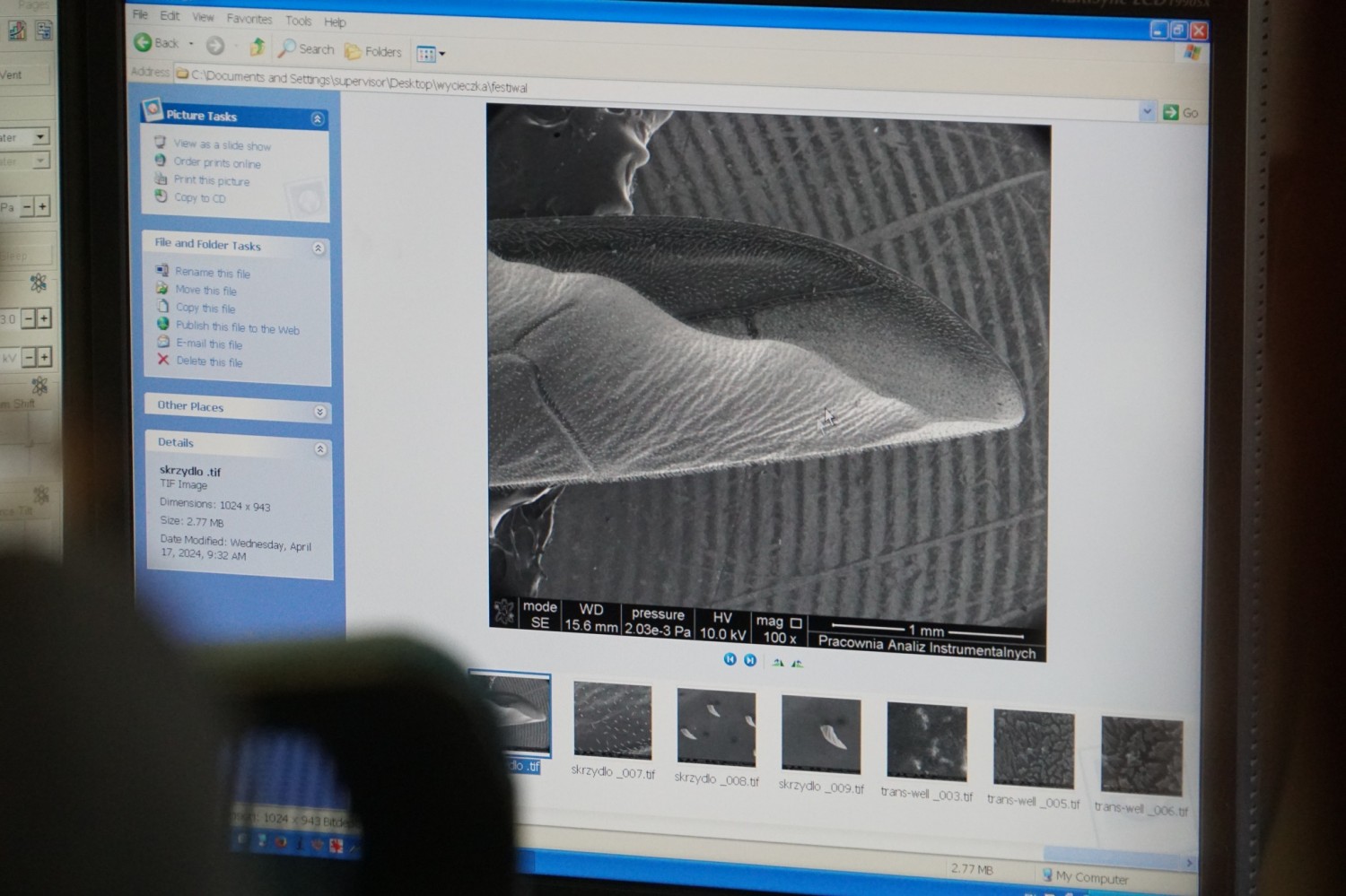Click Rename this file
The width and height of the screenshot is (1346, 896).
point(213,273)
